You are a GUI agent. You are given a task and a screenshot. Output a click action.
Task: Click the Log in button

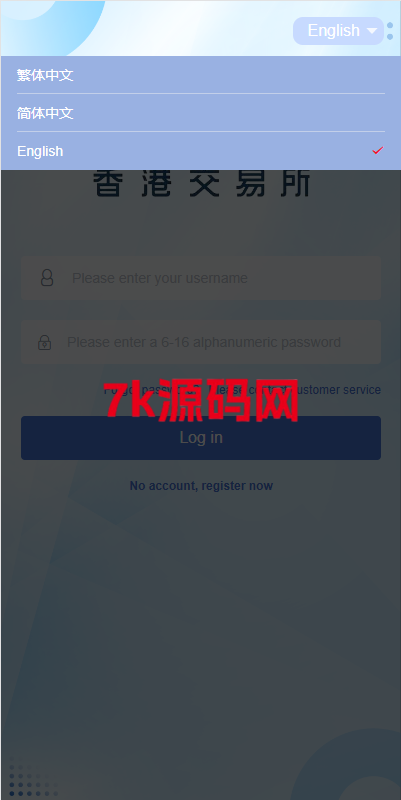point(201,438)
